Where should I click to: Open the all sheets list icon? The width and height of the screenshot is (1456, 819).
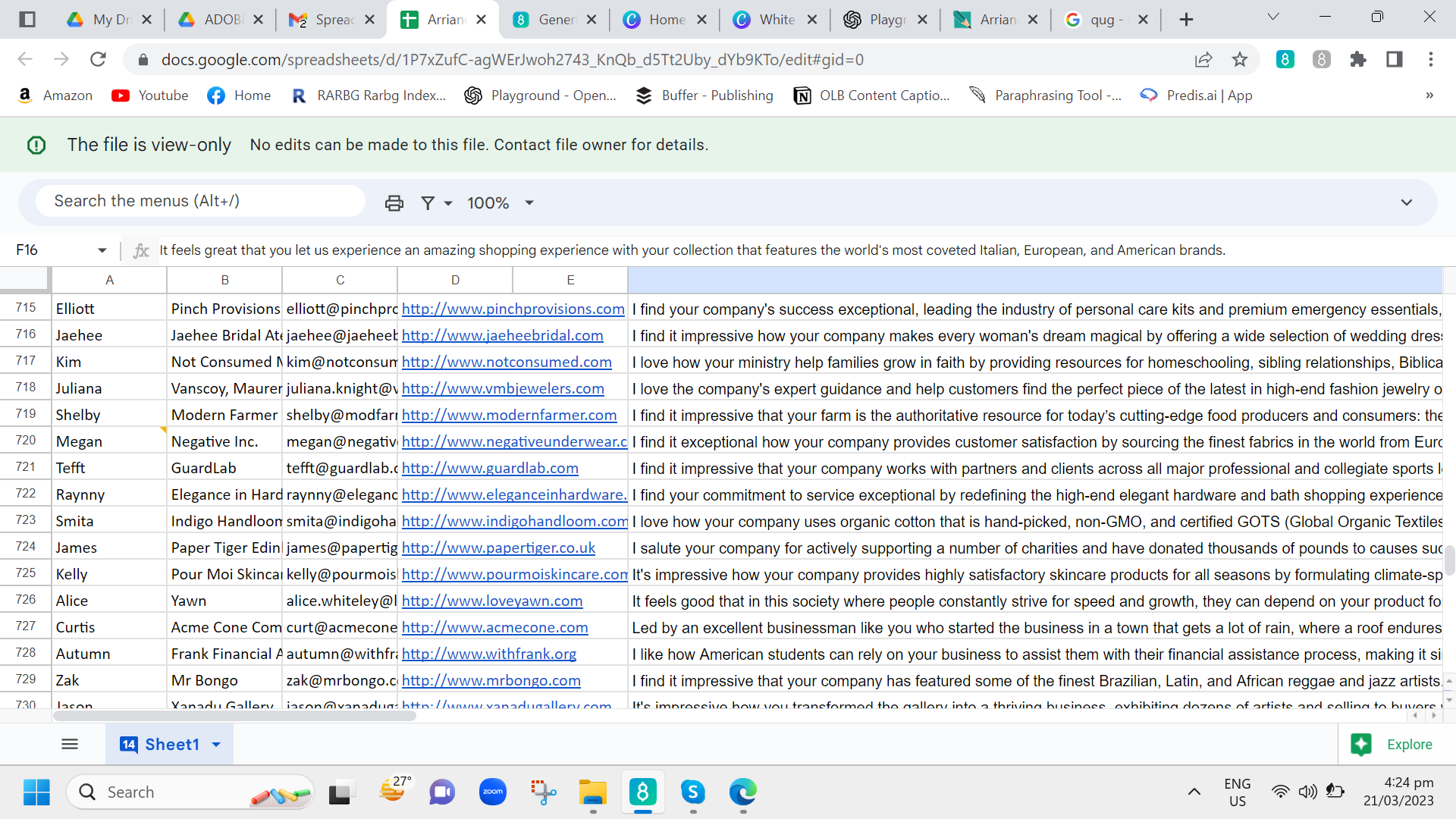pos(70,745)
